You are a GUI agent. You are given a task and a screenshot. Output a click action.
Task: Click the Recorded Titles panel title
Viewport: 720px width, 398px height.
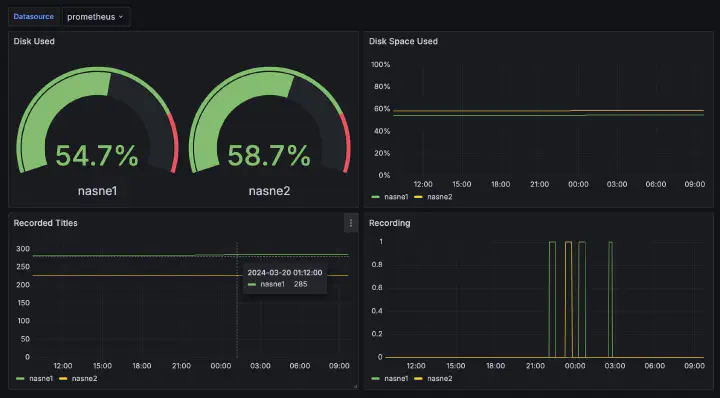pos(45,223)
